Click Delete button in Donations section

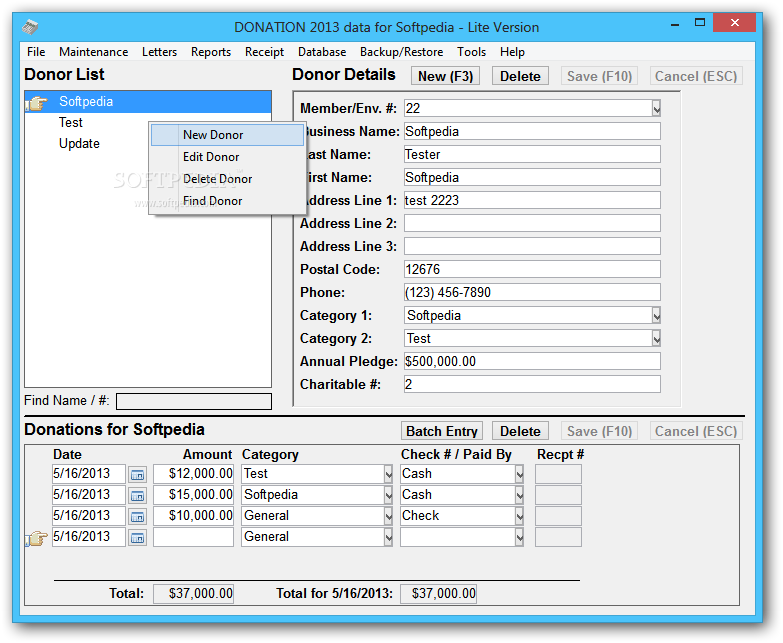click(520, 431)
